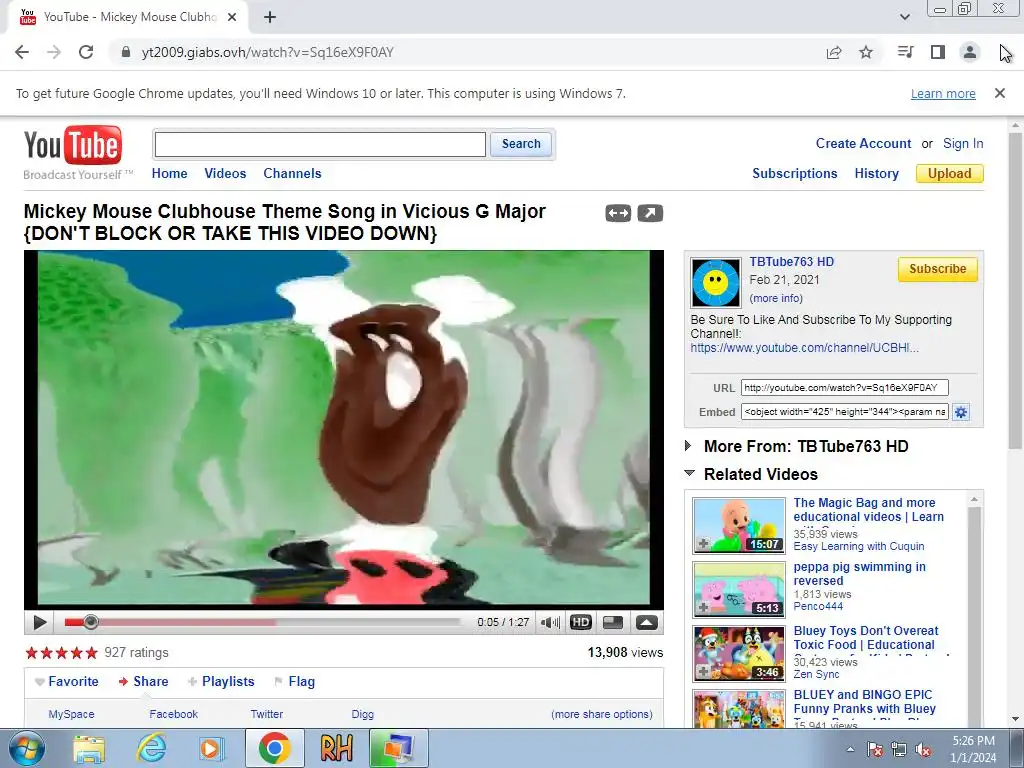Screen dimensions: 1024x768
Task: Open the Playlists tab
Action: [x=221, y=681]
